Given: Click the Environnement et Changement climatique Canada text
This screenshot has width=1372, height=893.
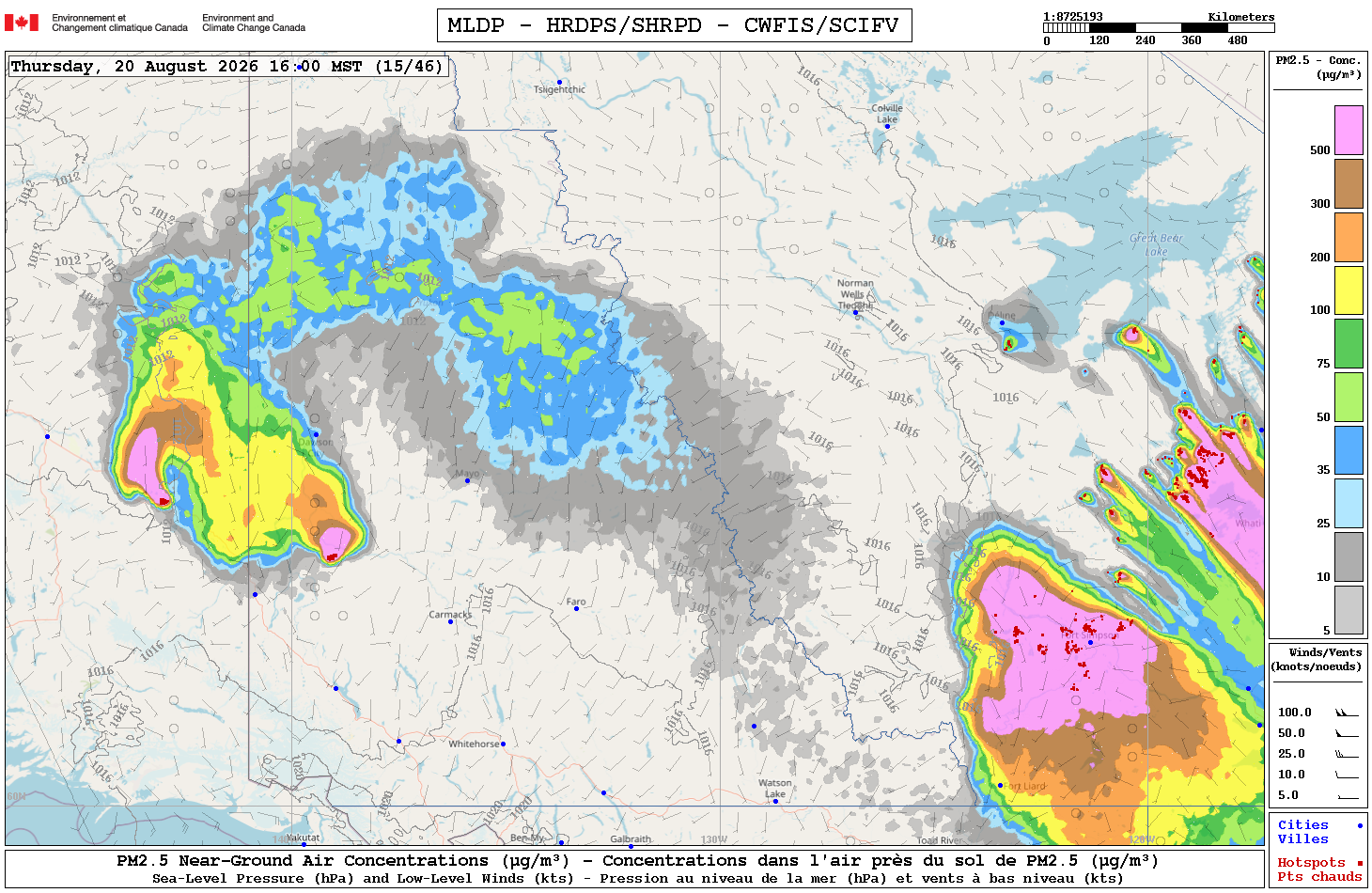Looking at the screenshot, I should (119, 23).
